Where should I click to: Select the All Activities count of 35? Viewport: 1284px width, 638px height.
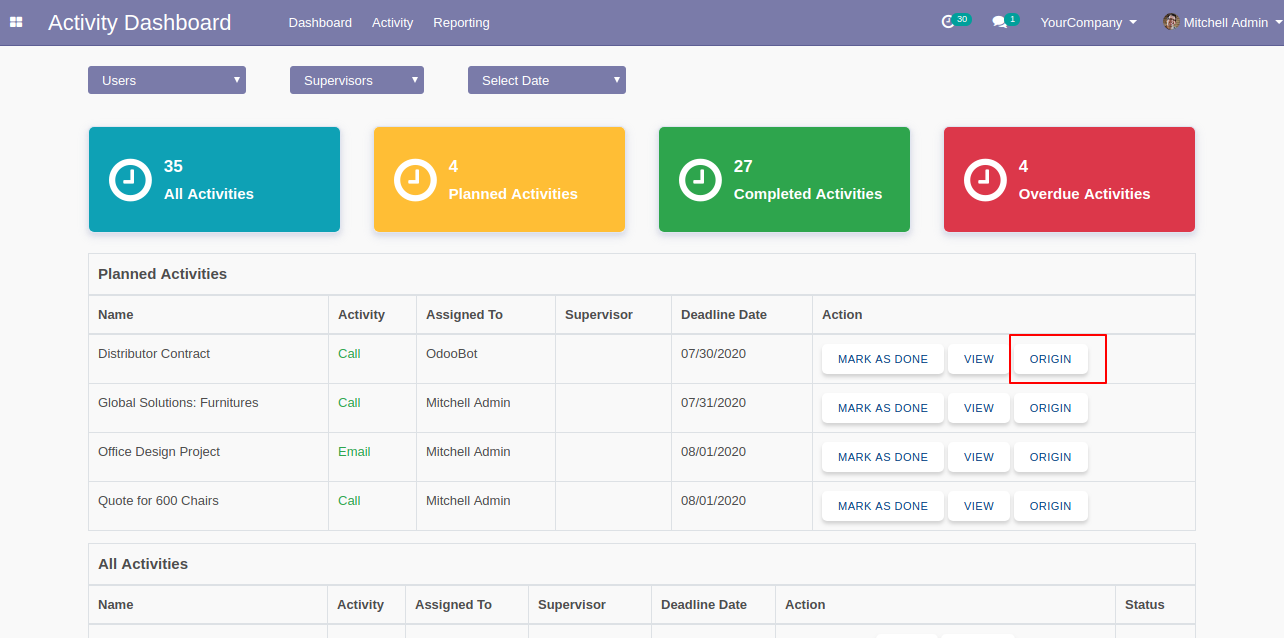pyautogui.click(x=173, y=166)
